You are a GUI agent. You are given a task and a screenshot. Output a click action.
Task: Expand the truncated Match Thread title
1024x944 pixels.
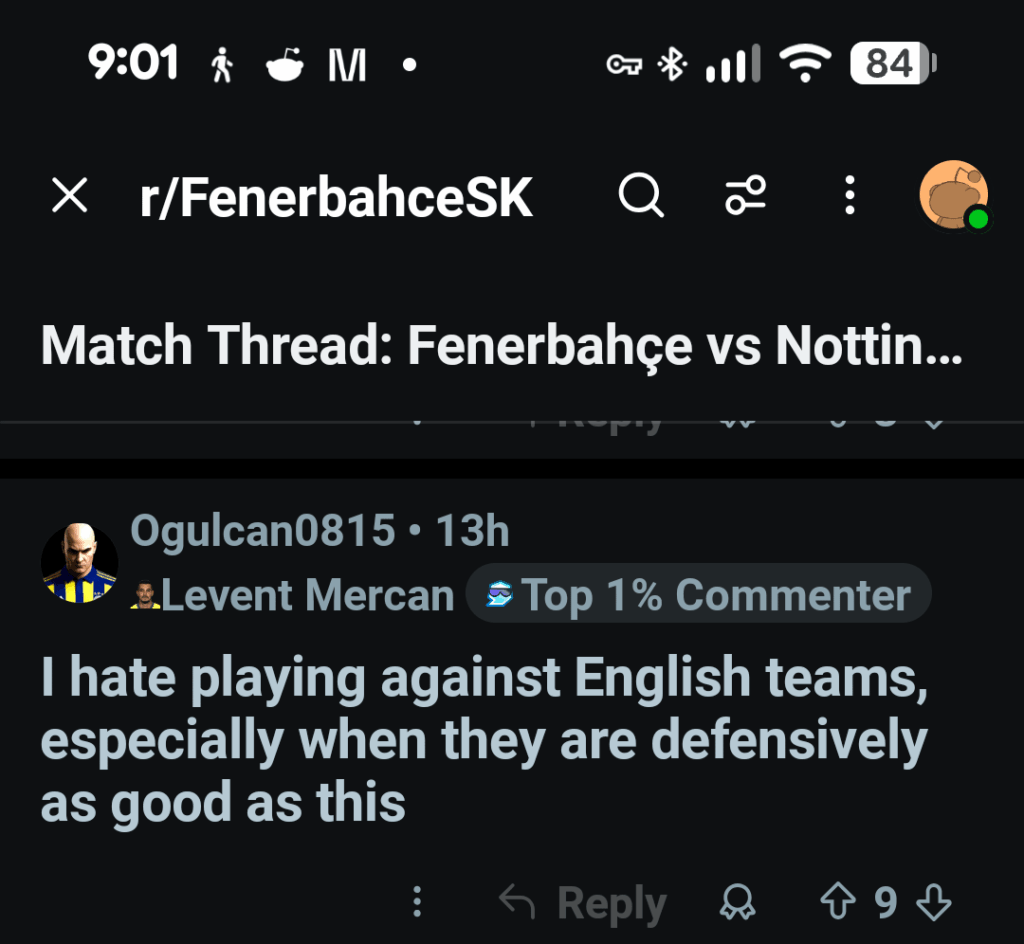(x=500, y=345)
